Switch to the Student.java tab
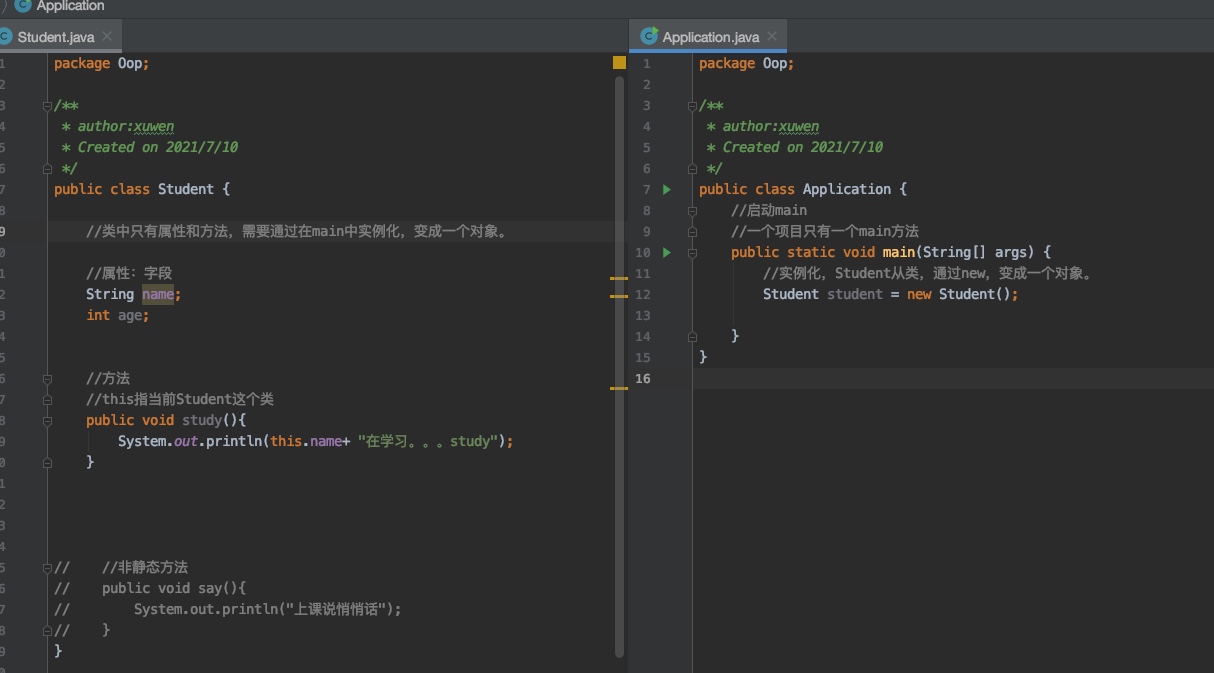 [55, 36]
